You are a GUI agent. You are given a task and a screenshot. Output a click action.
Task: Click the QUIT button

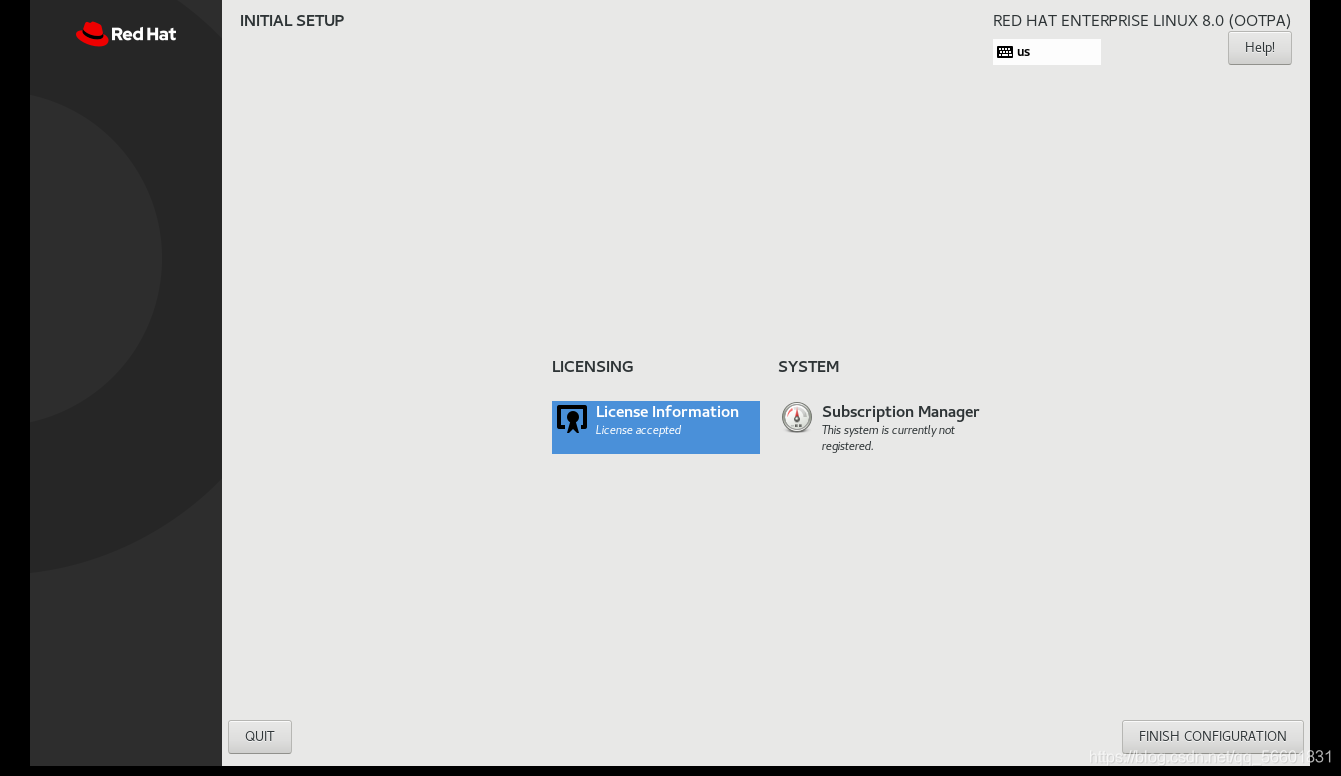click(260, 737)
